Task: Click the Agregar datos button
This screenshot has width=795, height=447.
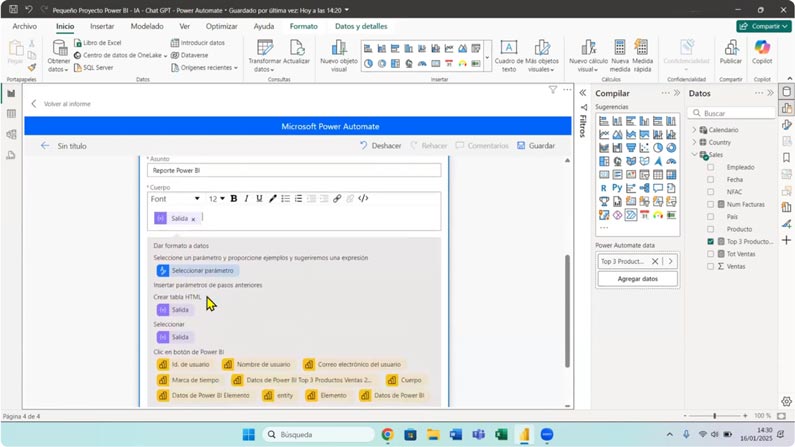Action: [x=637, y=279]
